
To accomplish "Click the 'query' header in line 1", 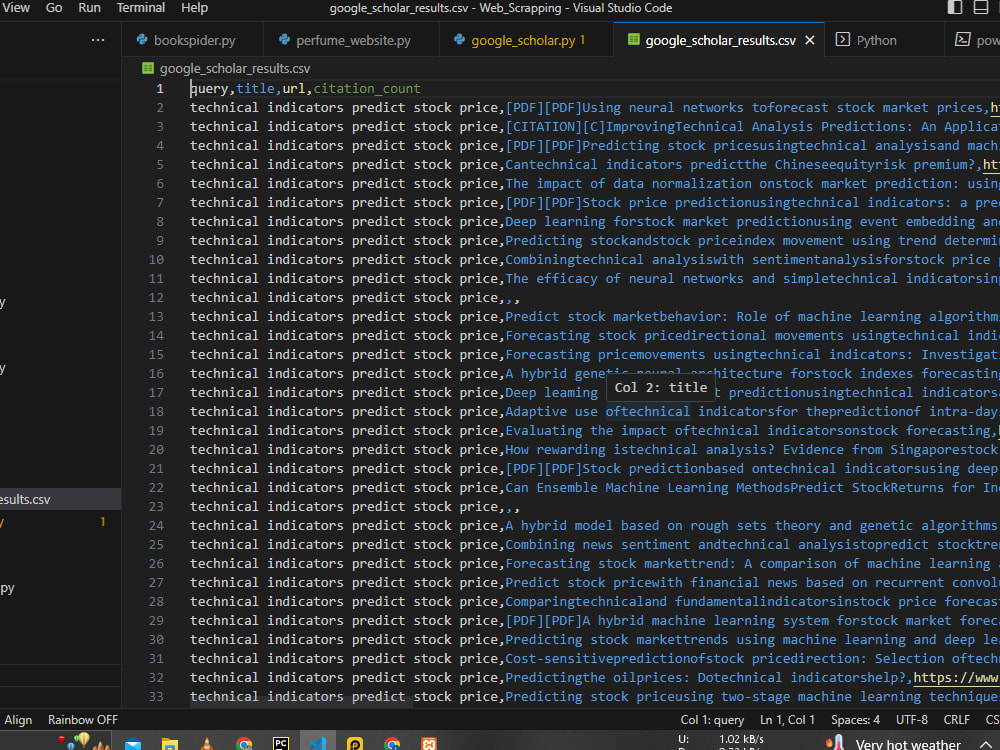I will pyautogui.click(x=209, y=89).
